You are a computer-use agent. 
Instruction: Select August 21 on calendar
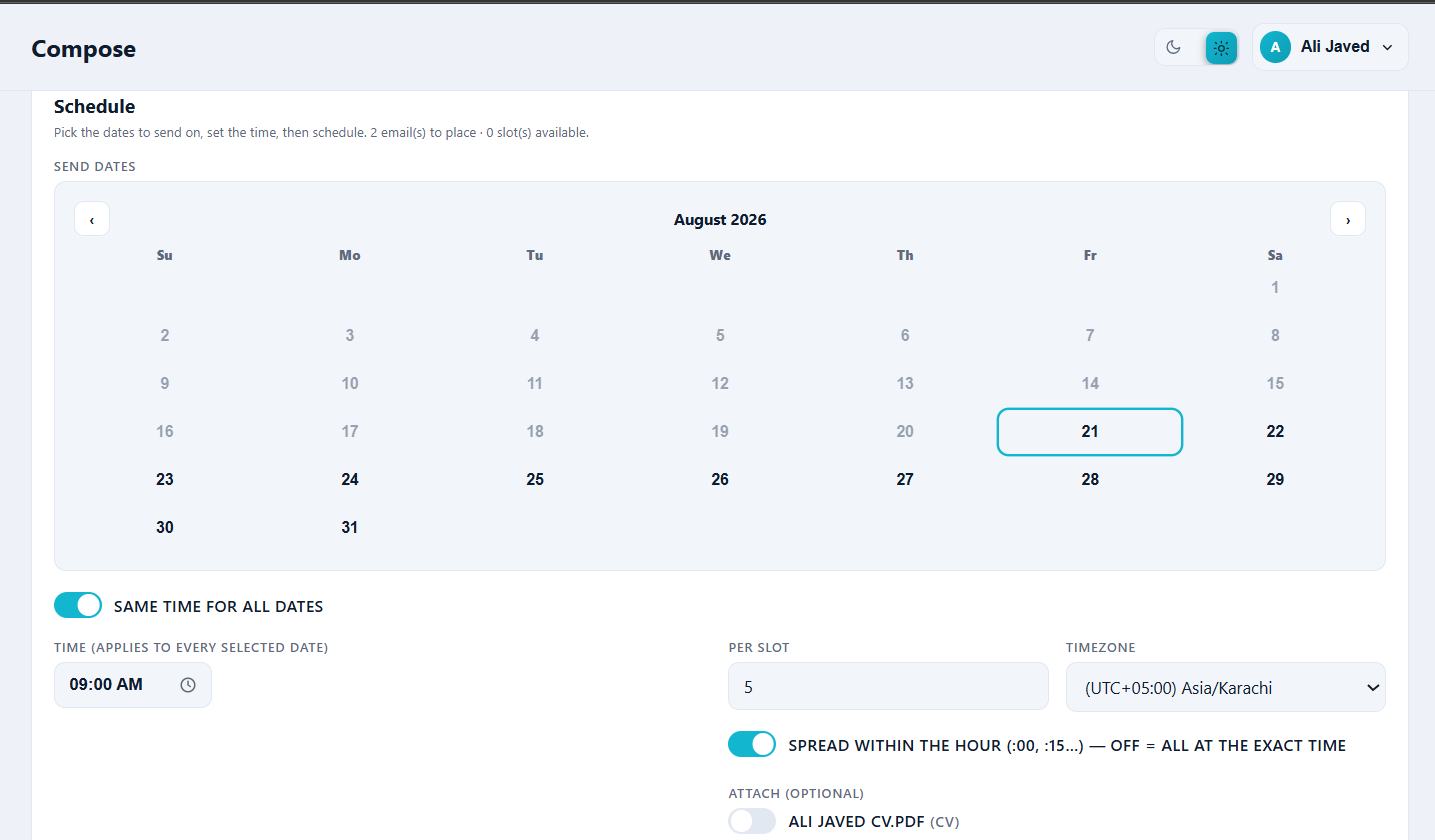[1090, 432]
